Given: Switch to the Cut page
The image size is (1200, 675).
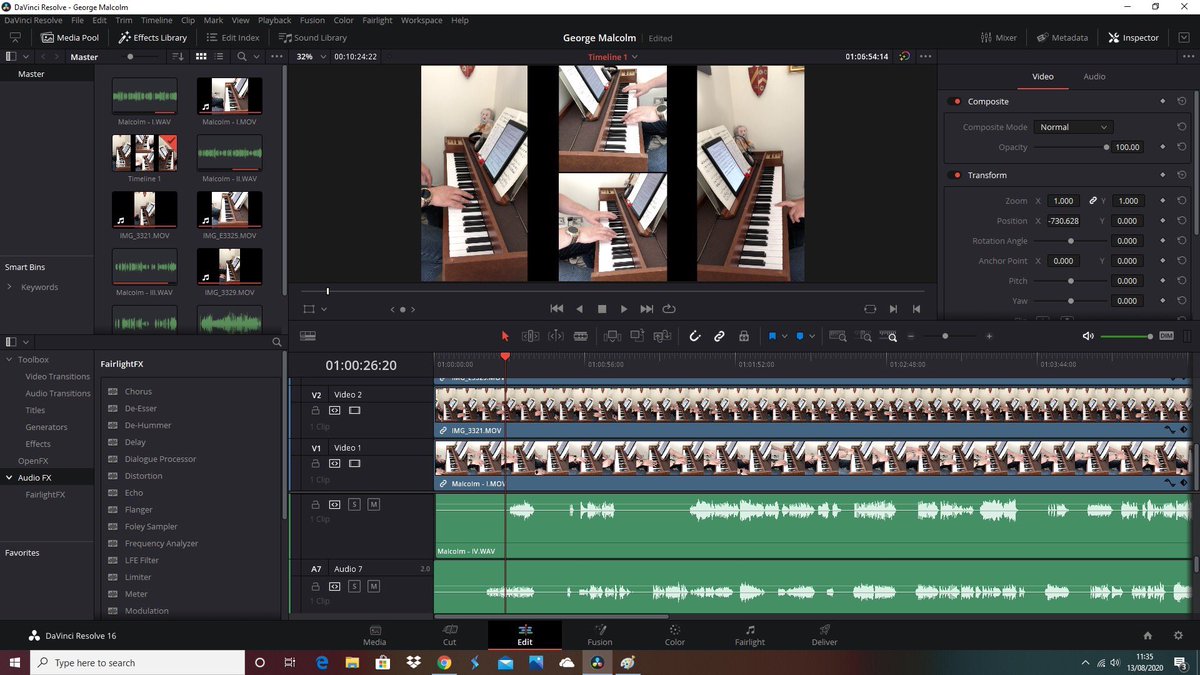Looking at the screenshot, I should click(x=450, y=635).
